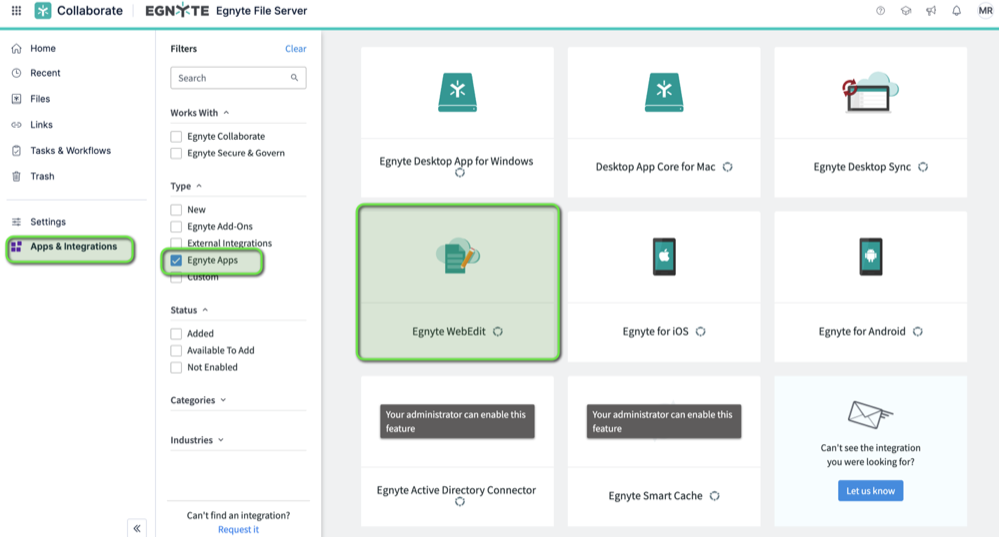Click the Clear filters link

point(296,48)
